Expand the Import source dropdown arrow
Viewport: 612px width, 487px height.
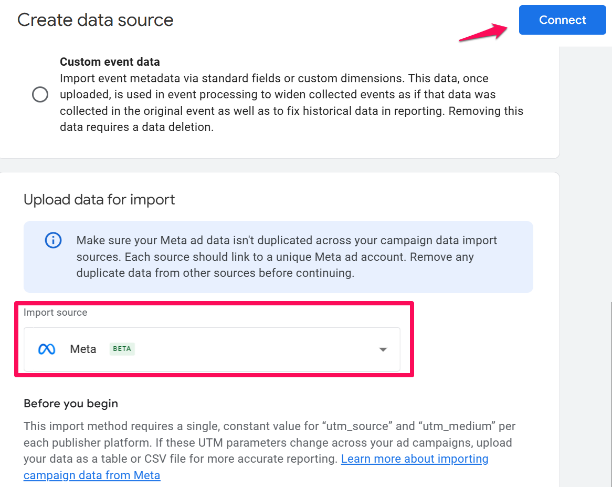point(382,350)
